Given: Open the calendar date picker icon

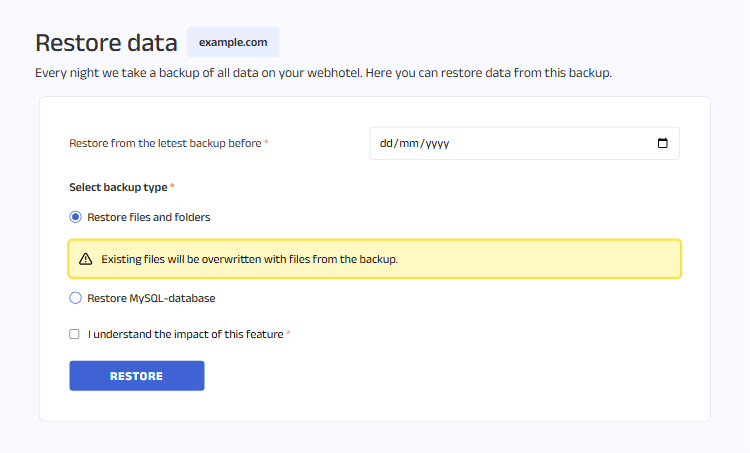Looking at the screenshot, I should click(662, 143).
